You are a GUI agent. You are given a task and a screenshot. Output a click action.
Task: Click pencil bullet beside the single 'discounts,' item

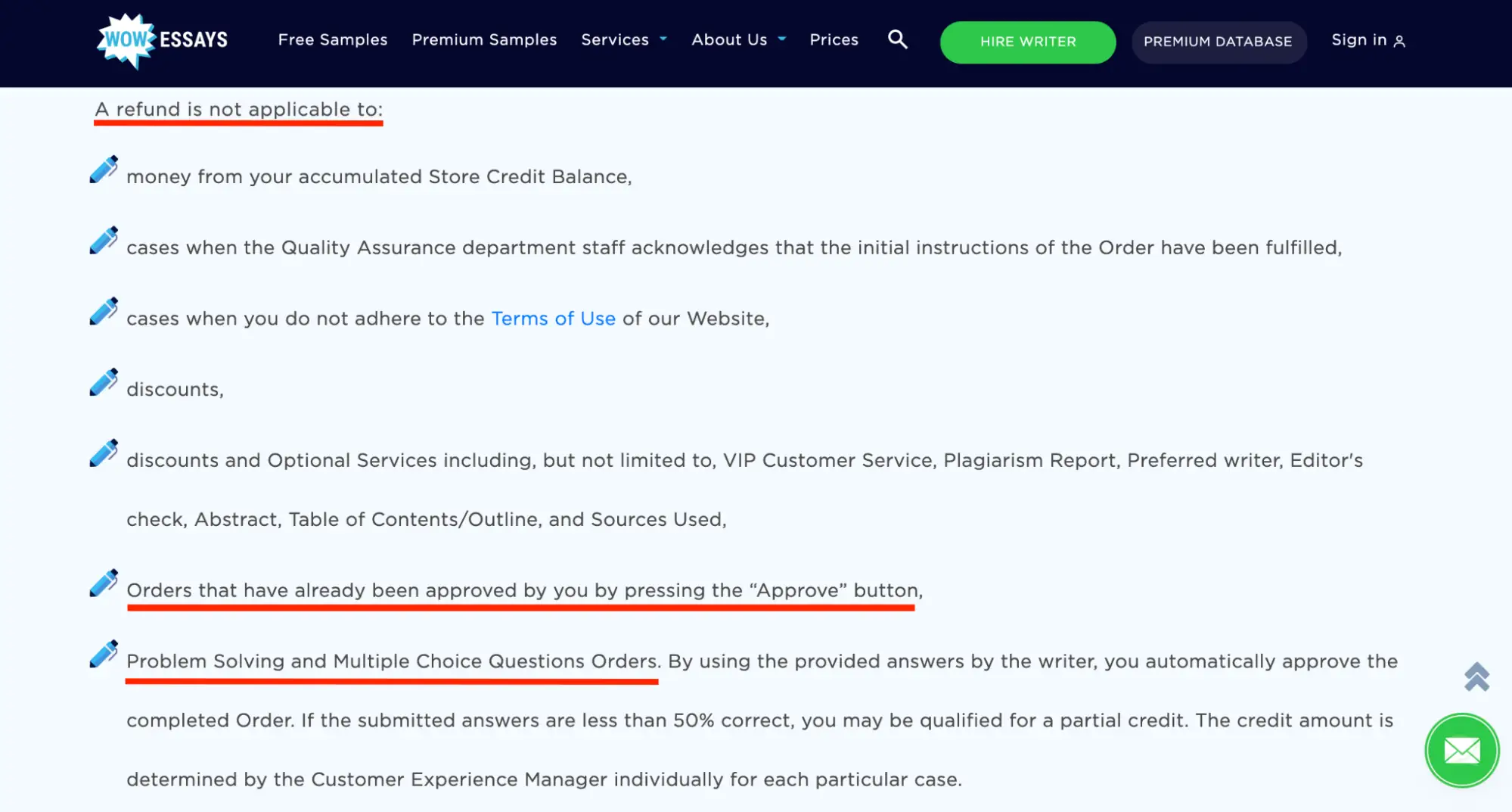[x=104, y=383]
